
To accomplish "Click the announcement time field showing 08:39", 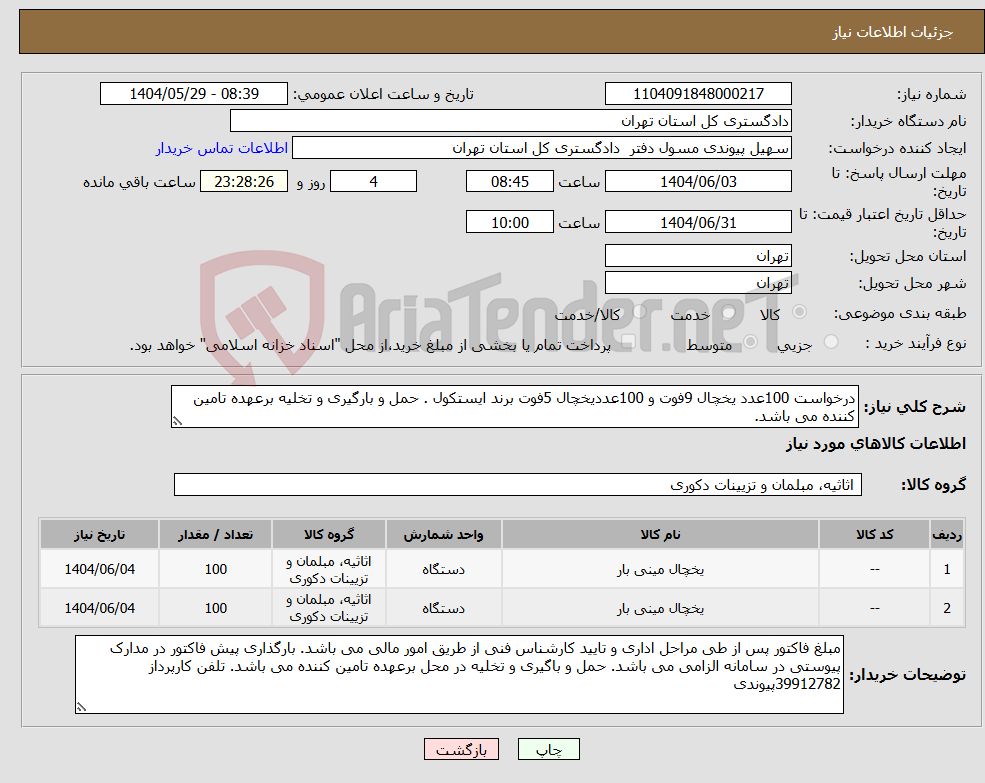I will coord(194,93).
